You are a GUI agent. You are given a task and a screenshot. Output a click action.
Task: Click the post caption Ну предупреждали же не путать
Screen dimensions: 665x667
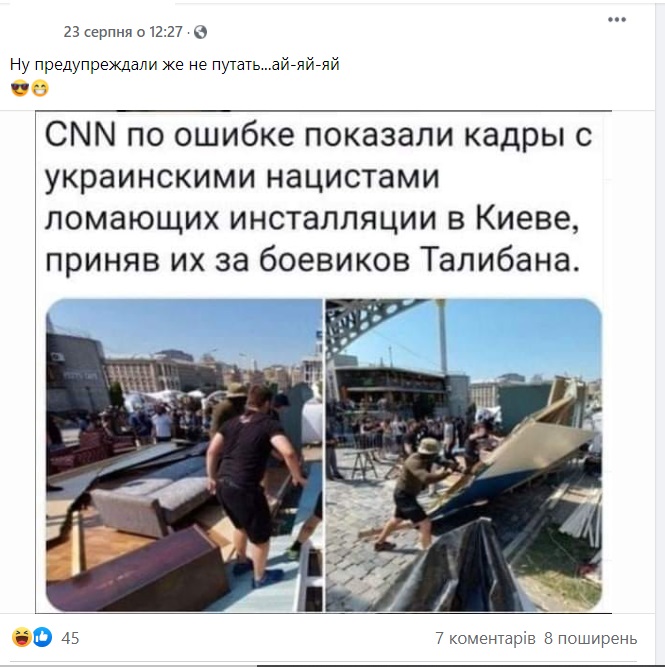click(174, 65)
